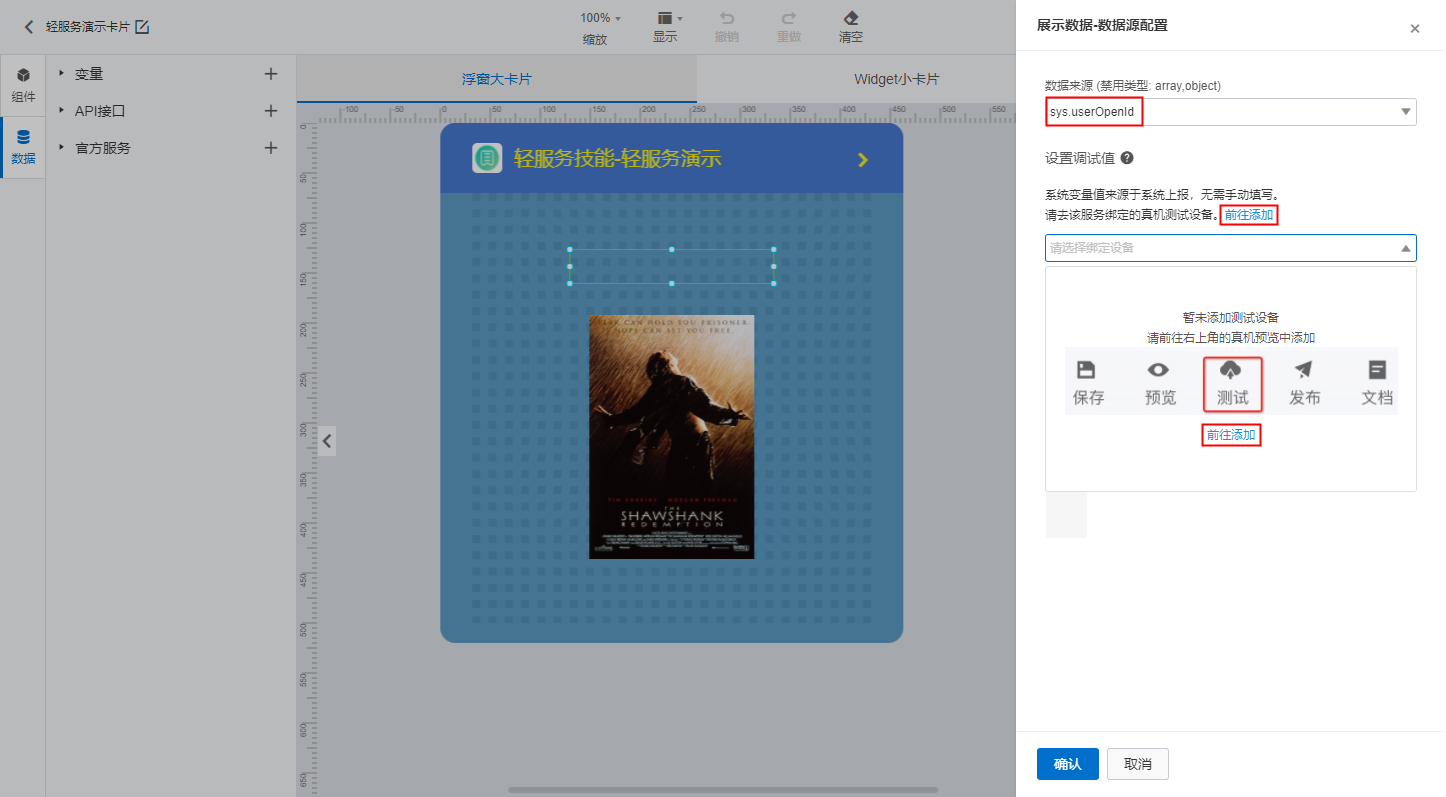Open the 请选择绑定设备 dropdown
Viewport: 1446px width, 797px height.
(x=1230, y=248)
